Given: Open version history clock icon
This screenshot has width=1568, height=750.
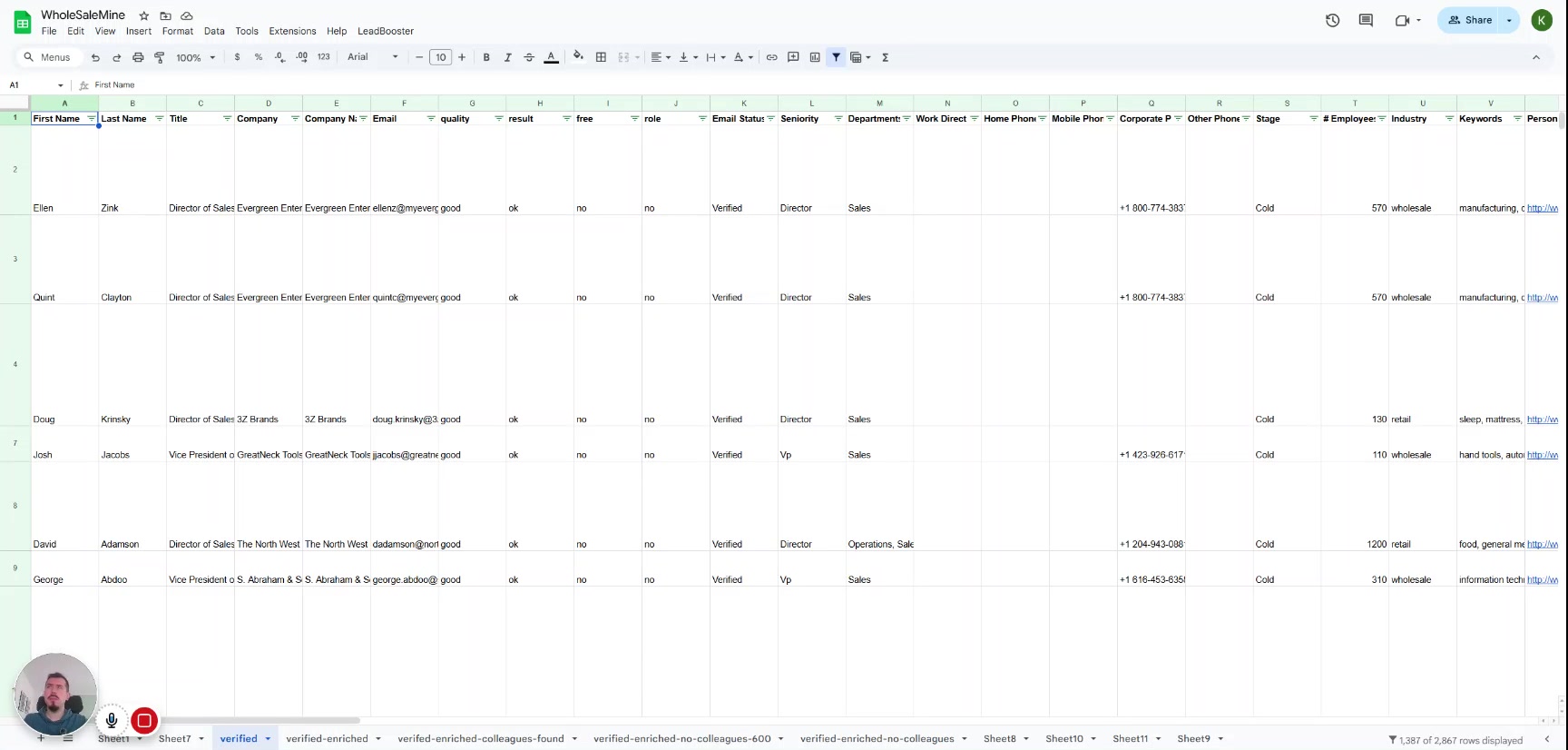Looking at the screenshot, I should (1332, 20).
